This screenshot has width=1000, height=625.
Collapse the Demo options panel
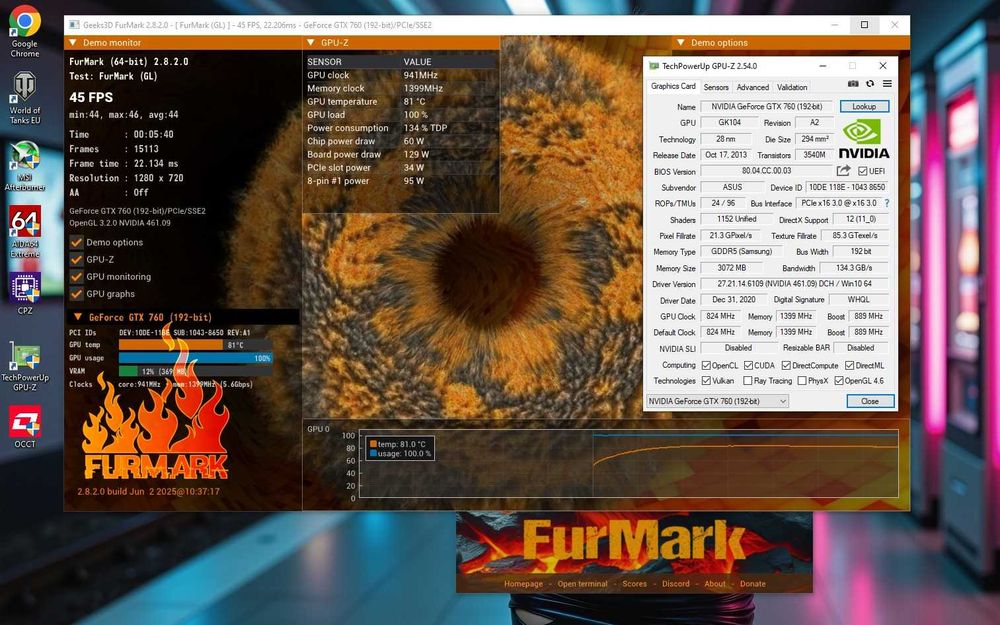[680, 43]
